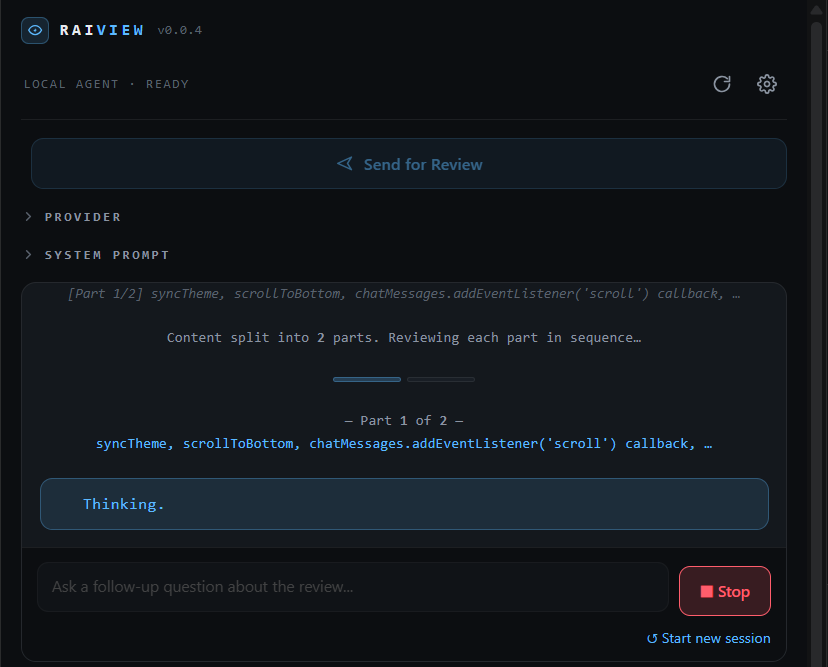Click the refresh circular arrow icon
Screen dimensions: 828x667
click(x=722, y=84)
